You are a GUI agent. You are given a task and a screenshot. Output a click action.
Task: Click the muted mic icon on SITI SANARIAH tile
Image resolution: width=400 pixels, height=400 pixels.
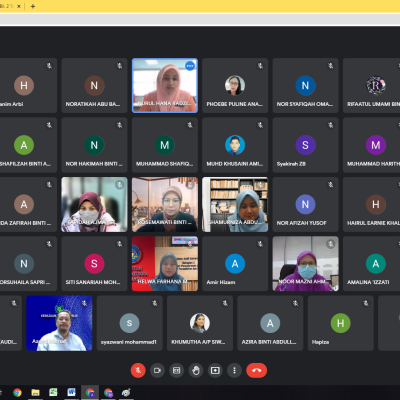click(120, 244)
